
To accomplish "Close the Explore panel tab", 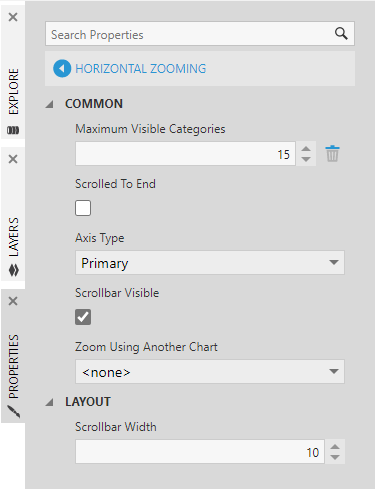I will pyautogui.click(x=13, y=17).
